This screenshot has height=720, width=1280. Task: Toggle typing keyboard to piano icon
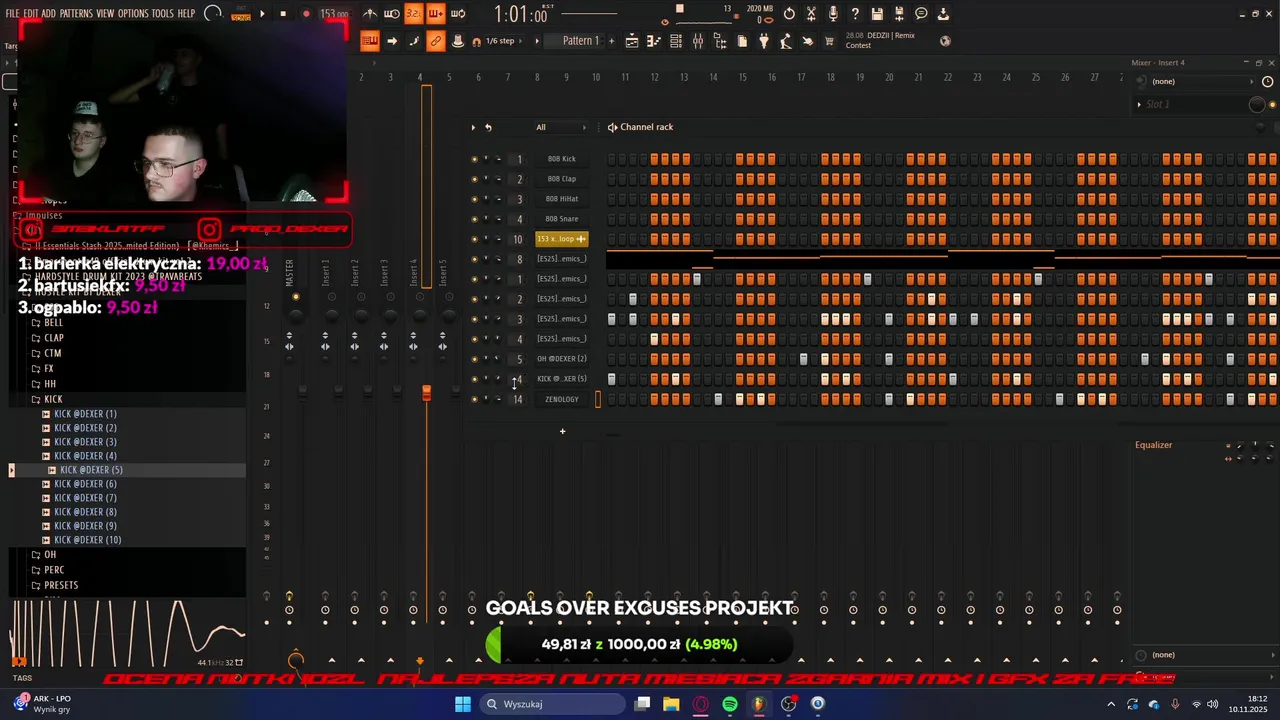pos(370,41)
